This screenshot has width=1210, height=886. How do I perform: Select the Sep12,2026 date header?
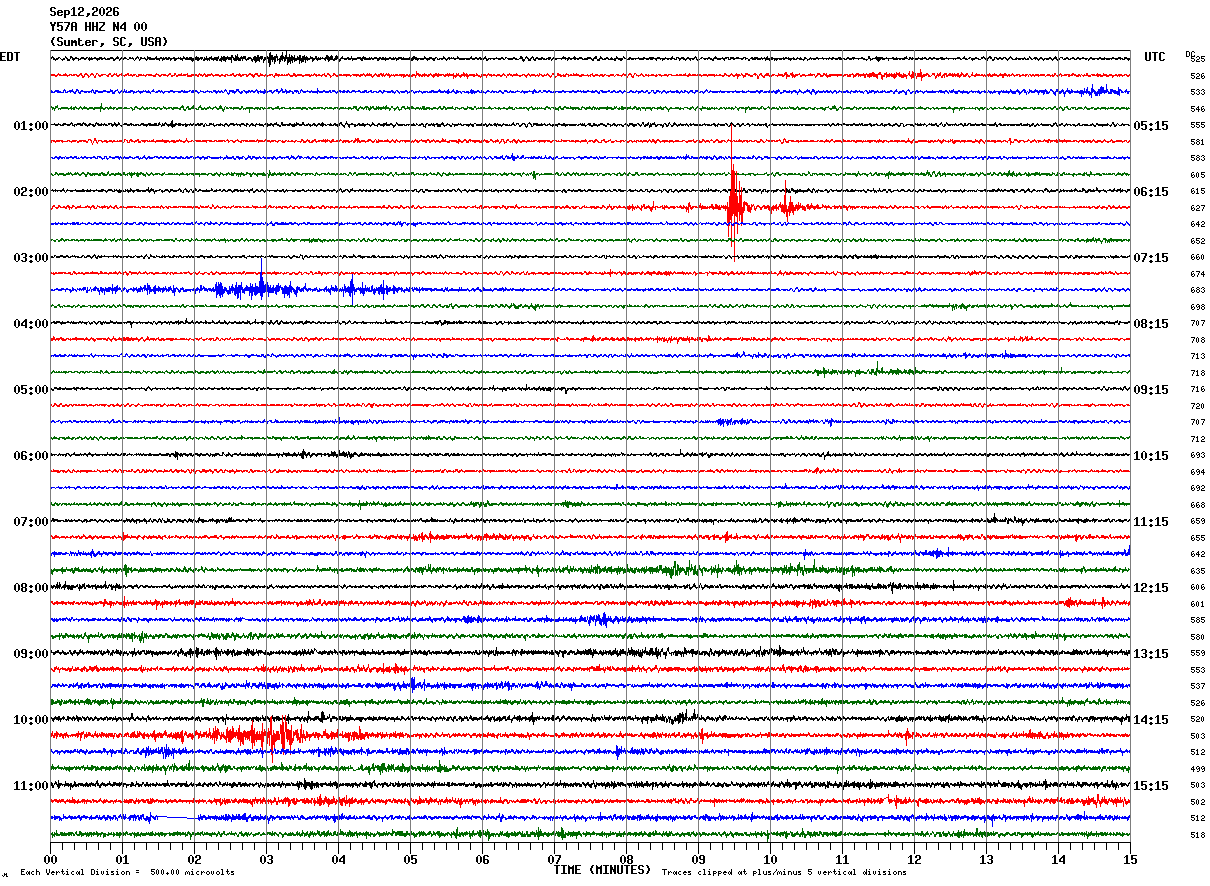pyautogui.click(x=84, y=12)
